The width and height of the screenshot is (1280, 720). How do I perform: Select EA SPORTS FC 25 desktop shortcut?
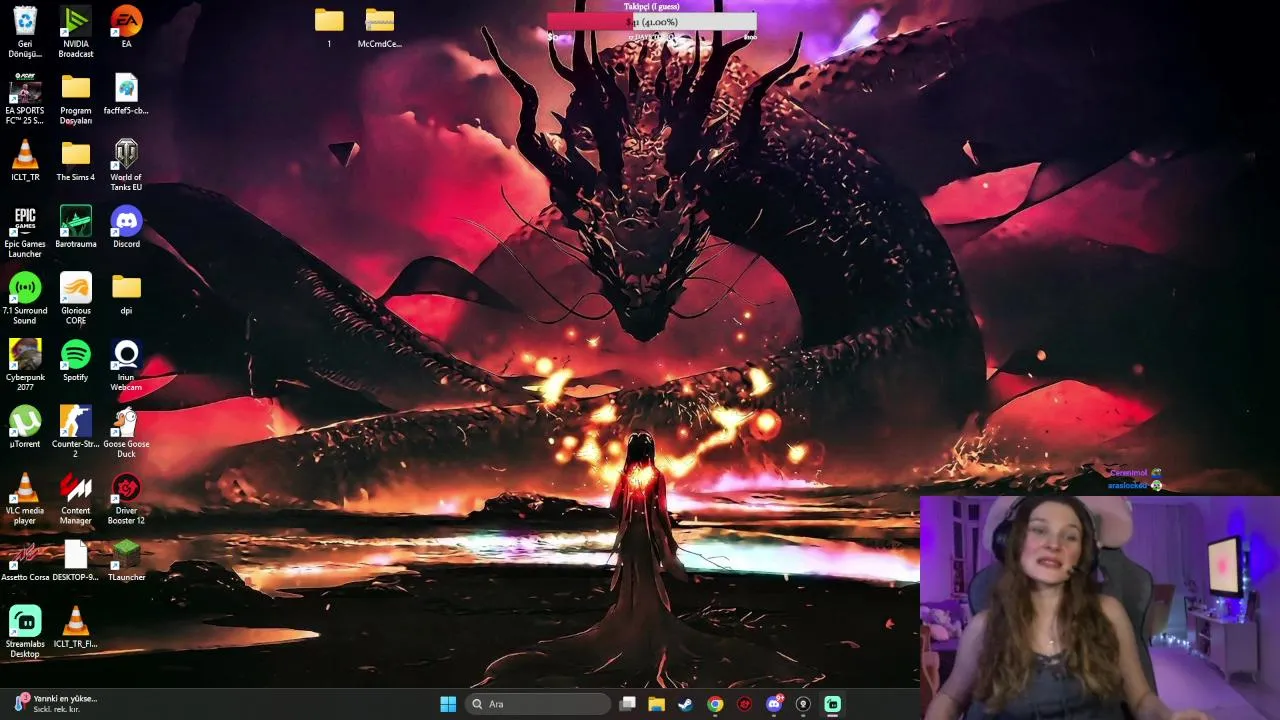(25, 98)
